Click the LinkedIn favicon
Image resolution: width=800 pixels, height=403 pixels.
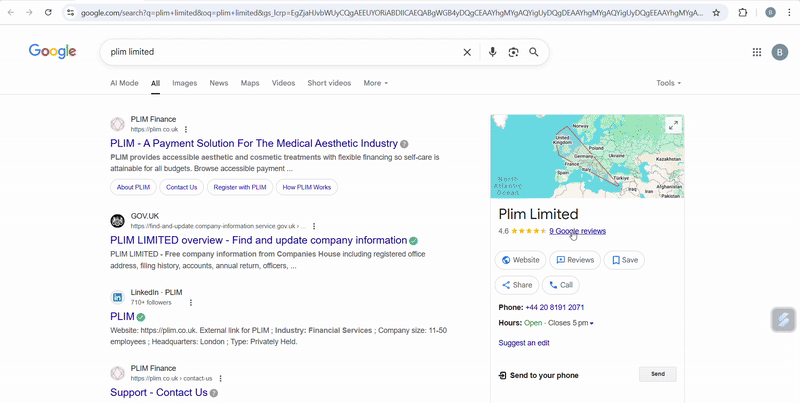point(117,297)
